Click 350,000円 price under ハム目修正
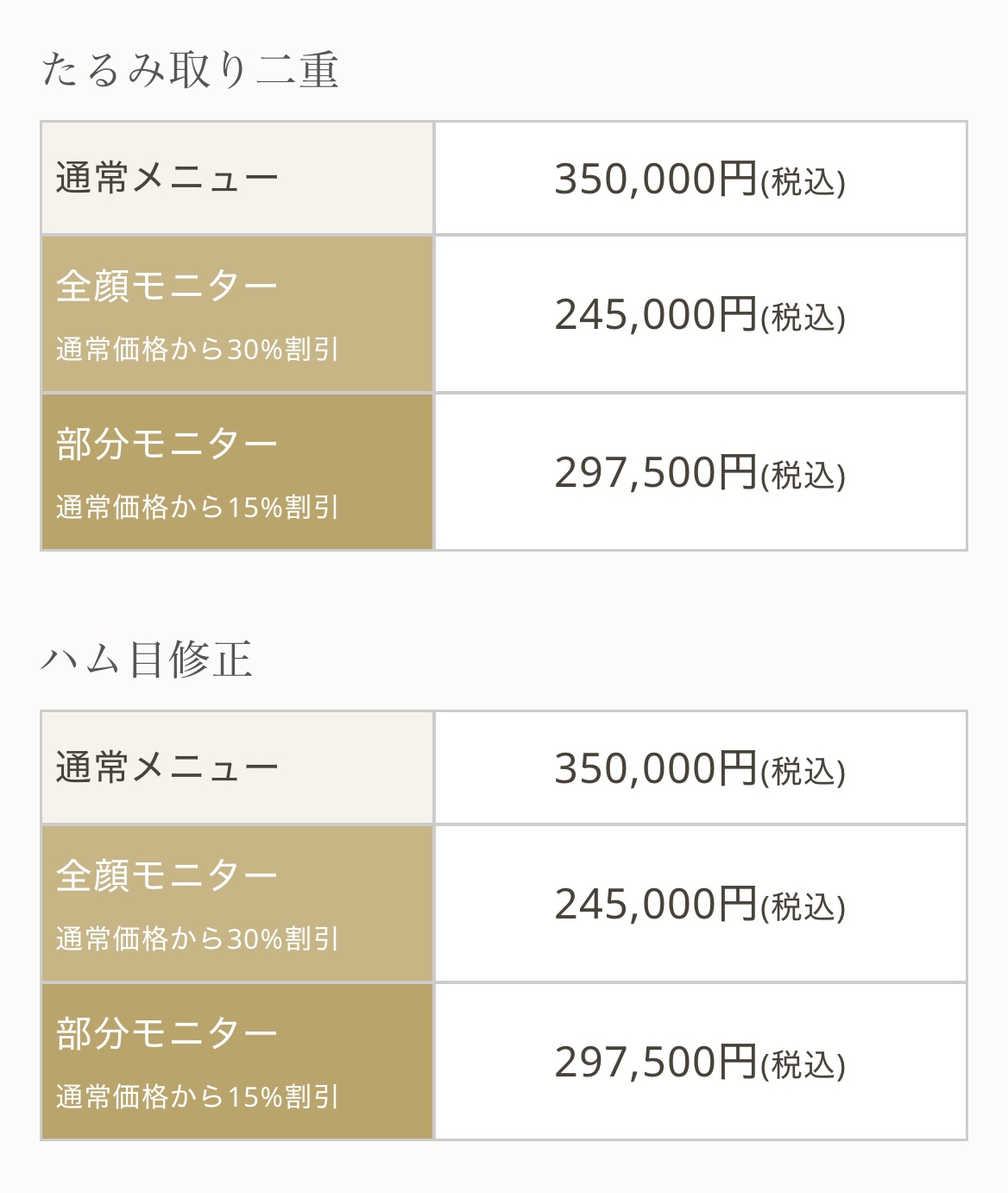The height and width of the screenshot is (1193, 1008). pyautogui.click(x=655, y=768)
